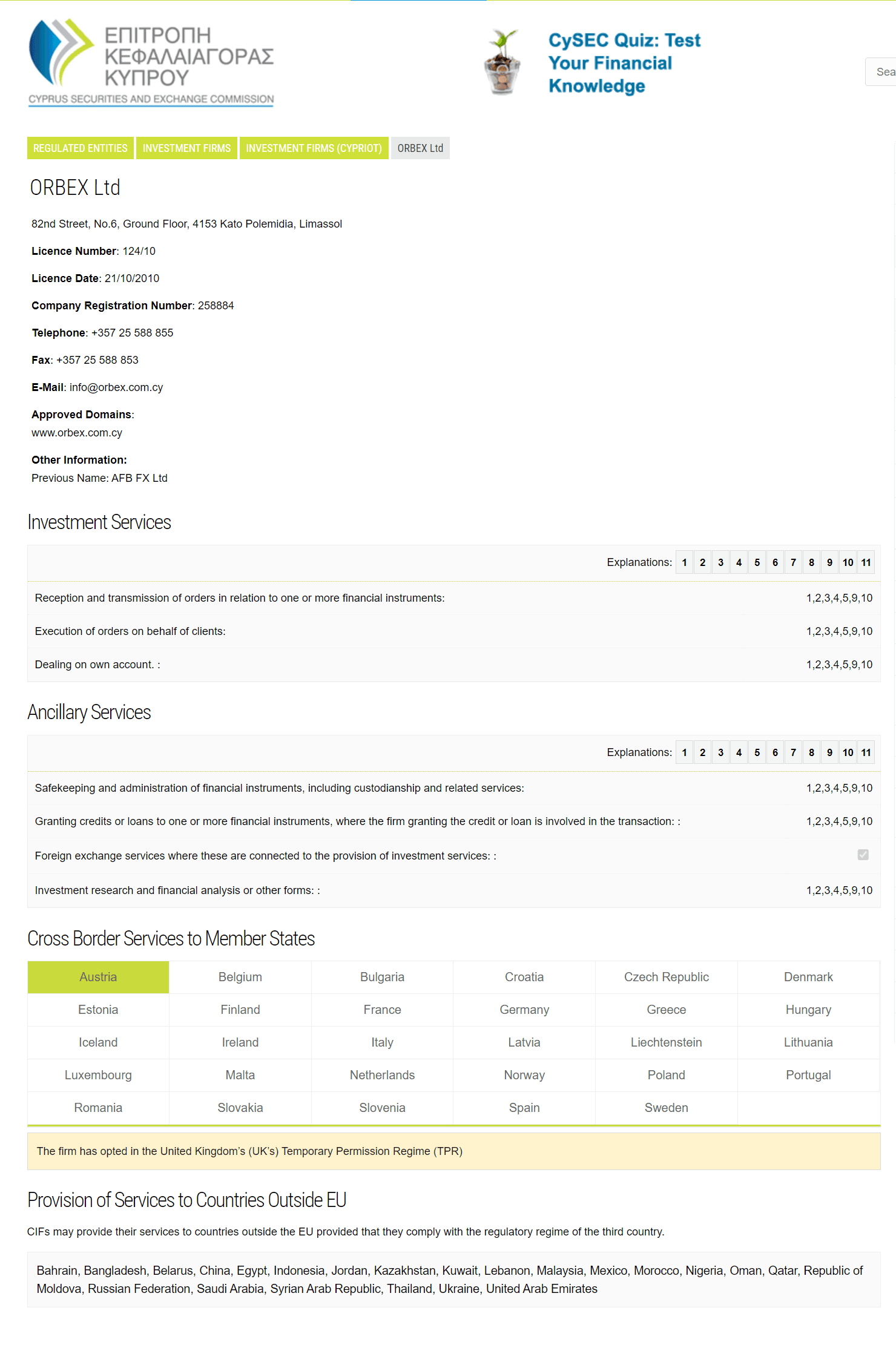The width and height of the screenshot is (896, 1368).
Task: Select Malta in member states
Action: [x=240, y=1075]
